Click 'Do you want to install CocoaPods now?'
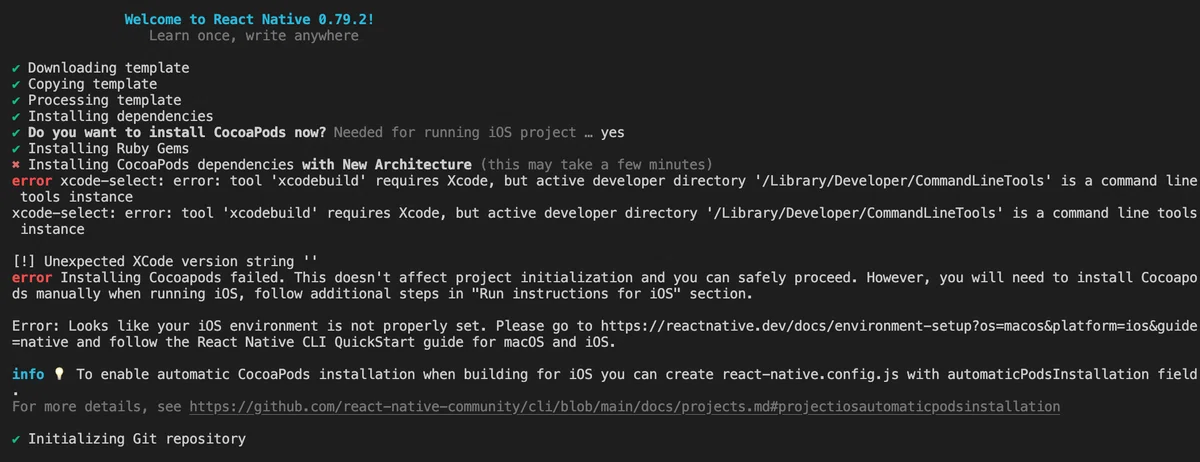Viewport: 1200px width, 462px height. pos(177,132)
